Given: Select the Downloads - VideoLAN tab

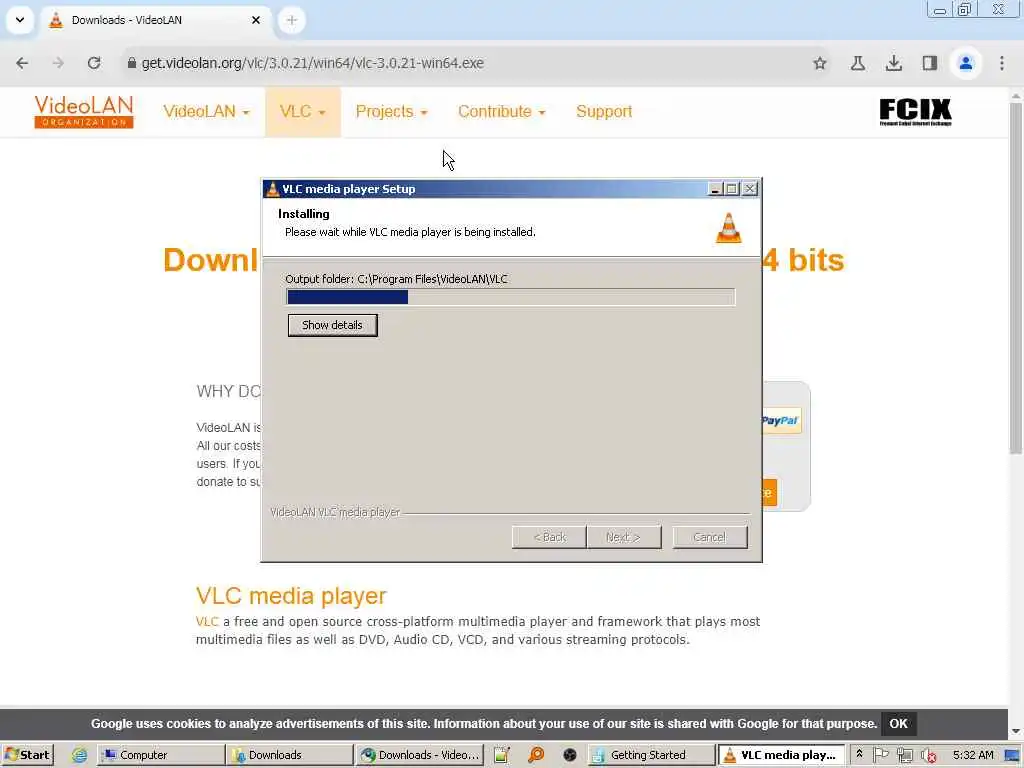Looking at the screenshot, I should click(155, 20).
